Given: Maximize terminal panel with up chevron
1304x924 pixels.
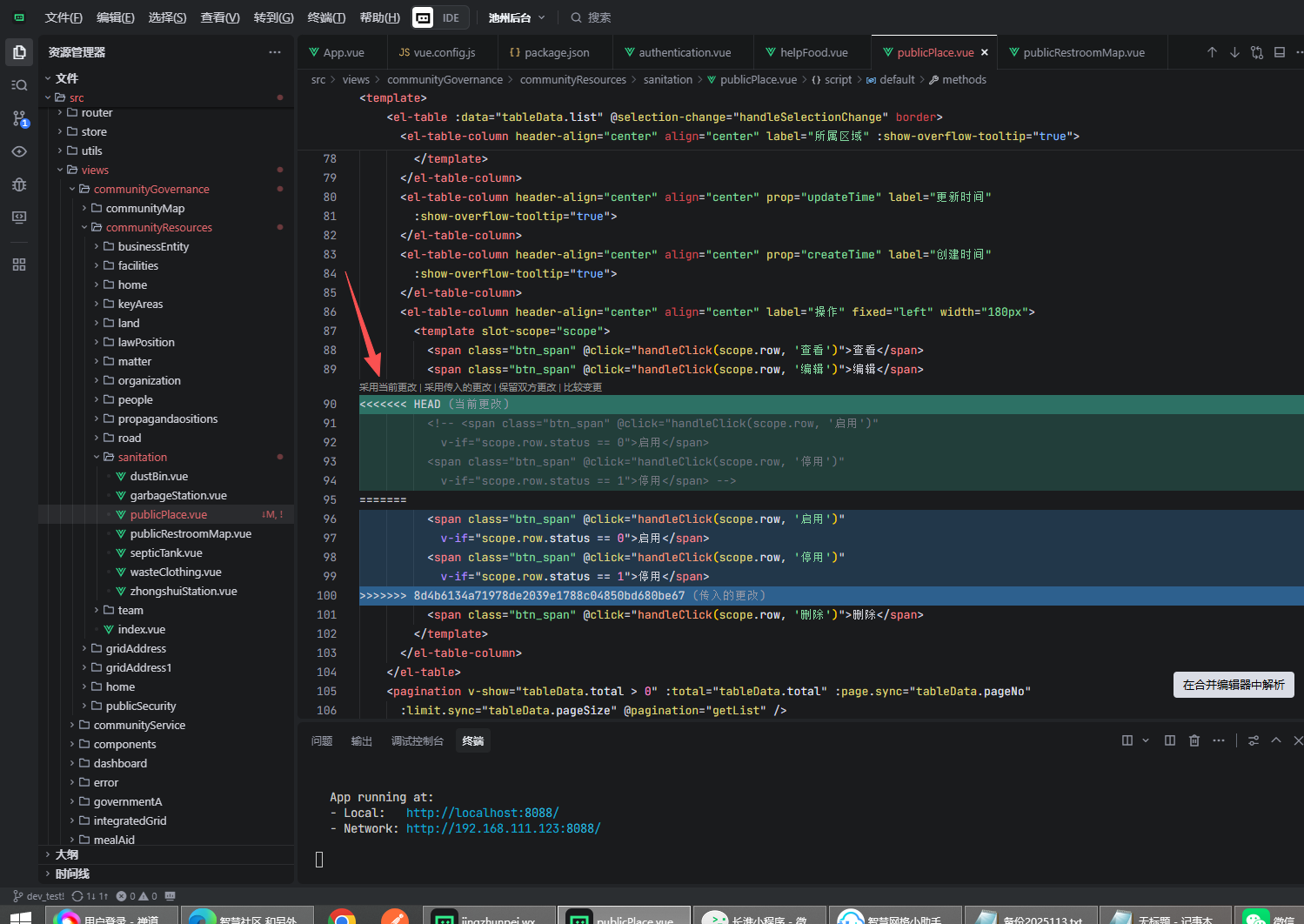Looking at the screenshot, I should click(1276, 740).
